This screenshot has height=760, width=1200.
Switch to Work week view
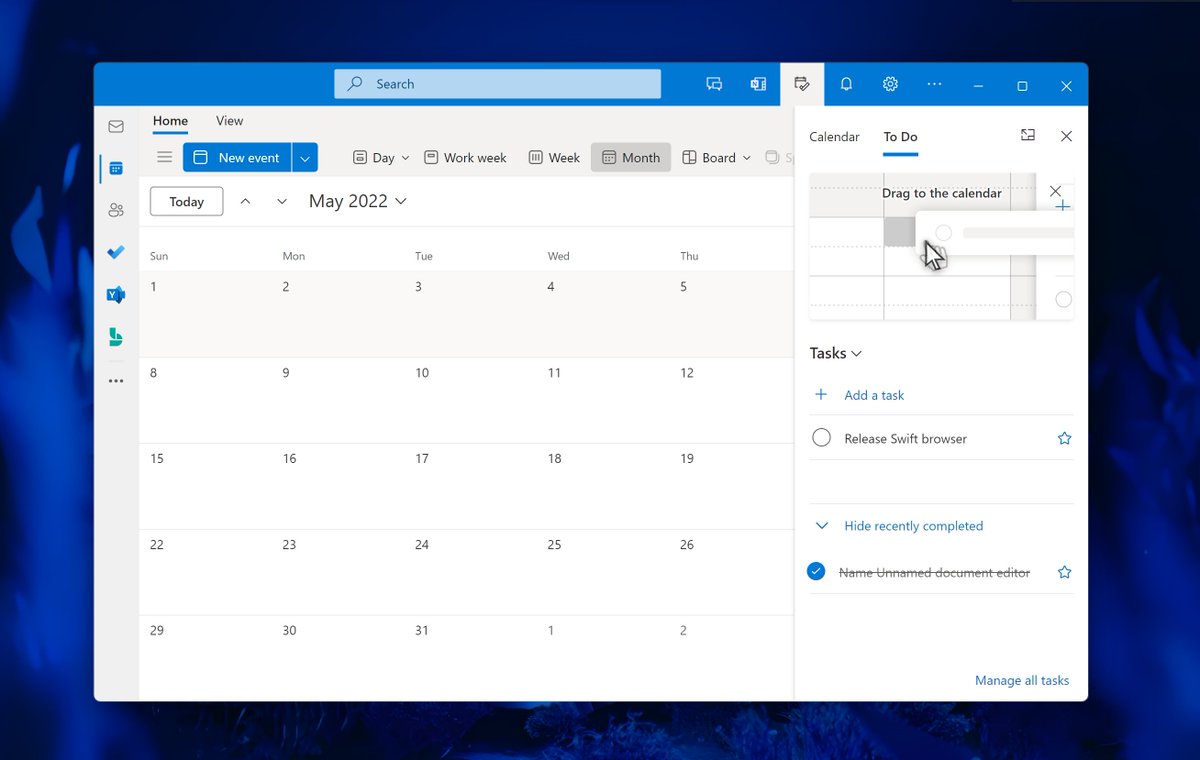coord(465,158)
